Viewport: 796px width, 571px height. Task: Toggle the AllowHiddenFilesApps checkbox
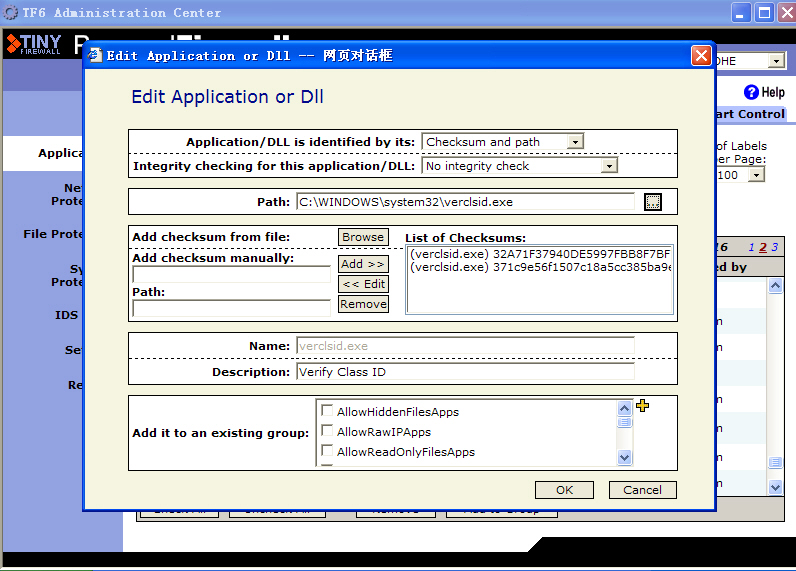[327, 410]
